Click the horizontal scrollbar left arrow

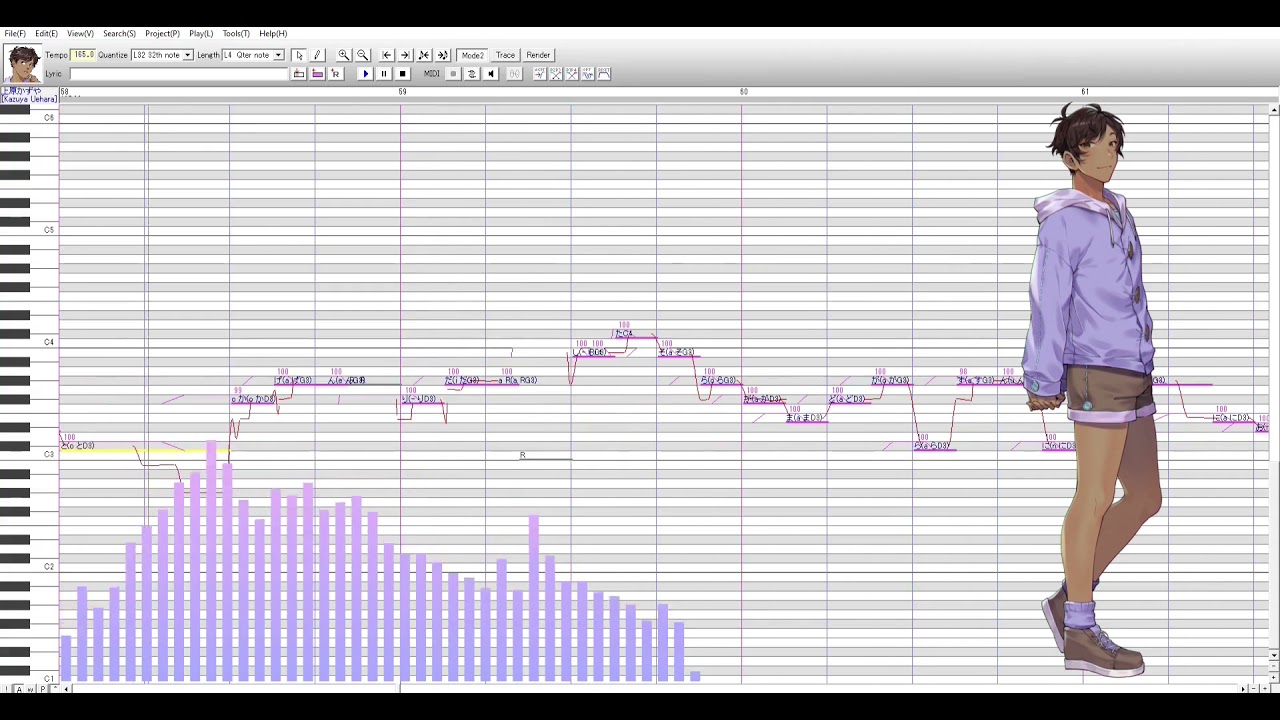pyautogui.click(x=67, y=689)
